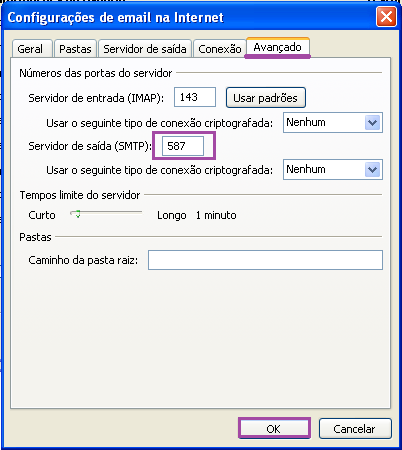Confirm settings with the OK button
The height and width of the screenshot is (450, 402).
(x=274, y=429)
